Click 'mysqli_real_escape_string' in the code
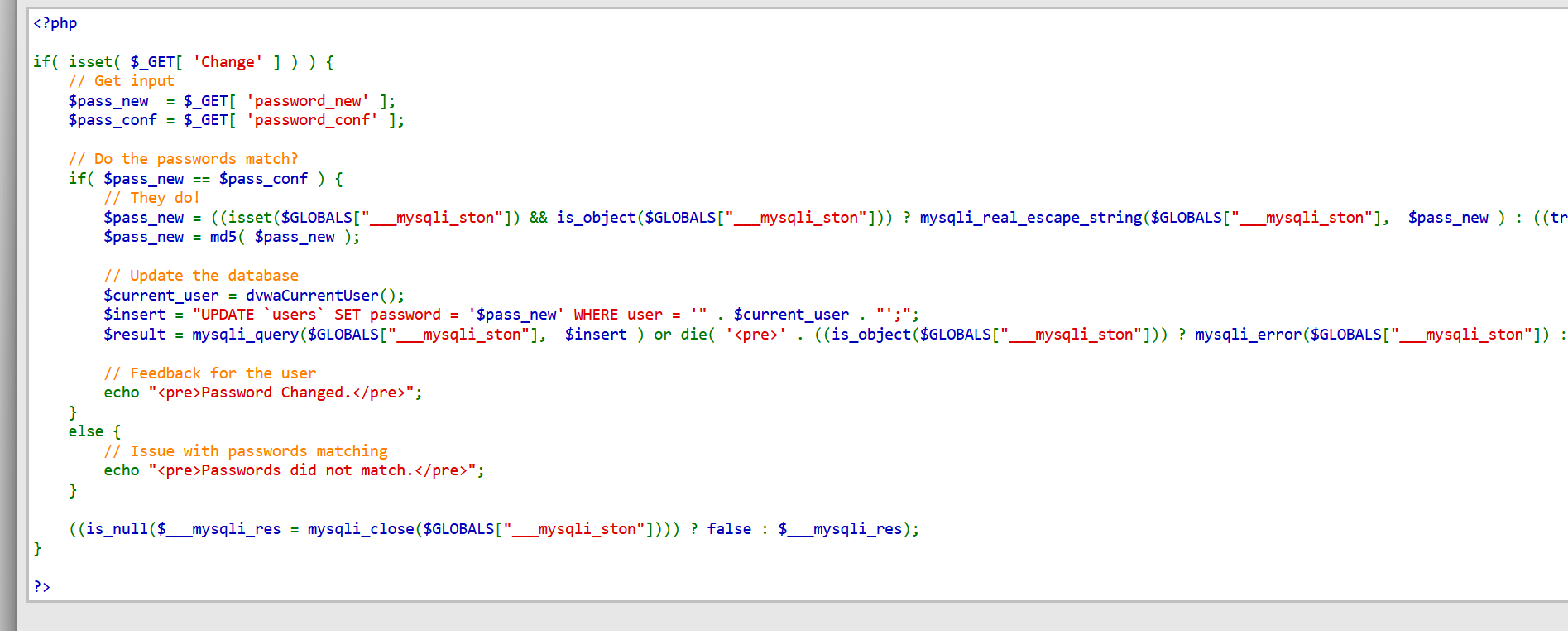Image resolution: width=1568 pixels, height=631 pixels. point(1030,218)
